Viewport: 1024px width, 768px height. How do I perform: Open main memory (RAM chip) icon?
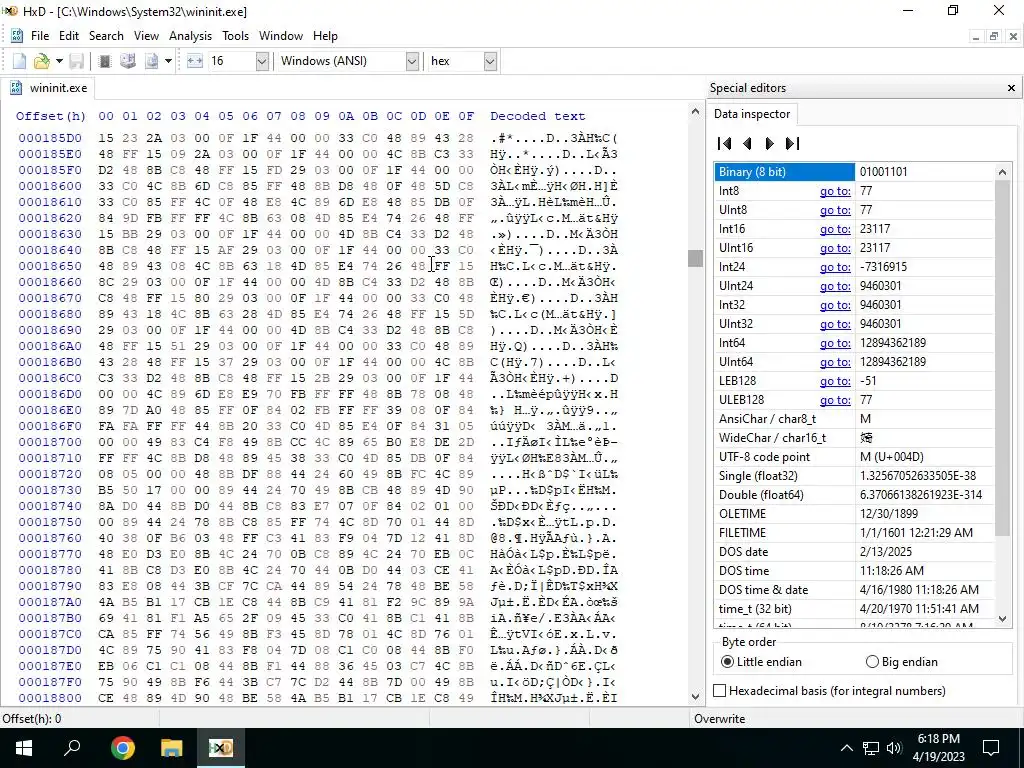104,61
